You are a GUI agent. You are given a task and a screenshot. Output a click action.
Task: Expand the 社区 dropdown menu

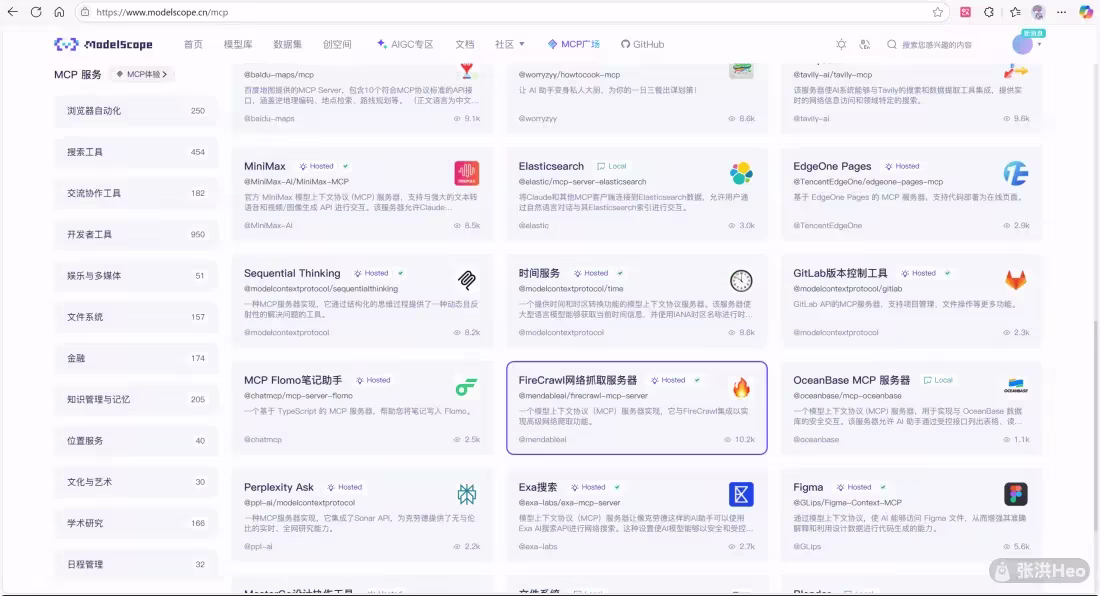click(x=510, y=44)
